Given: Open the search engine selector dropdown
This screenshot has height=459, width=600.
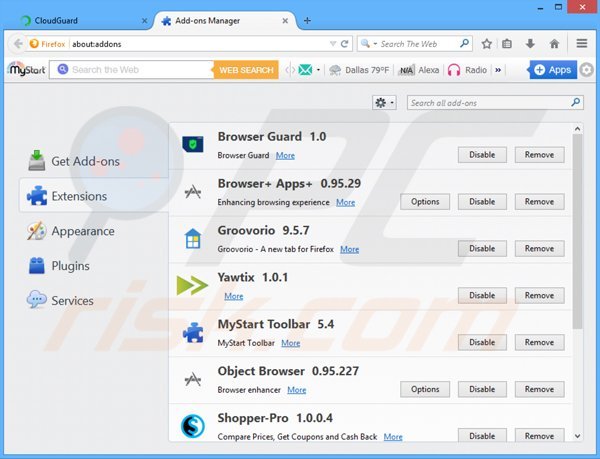Looking at the screenshot, I should click(368, 43).
